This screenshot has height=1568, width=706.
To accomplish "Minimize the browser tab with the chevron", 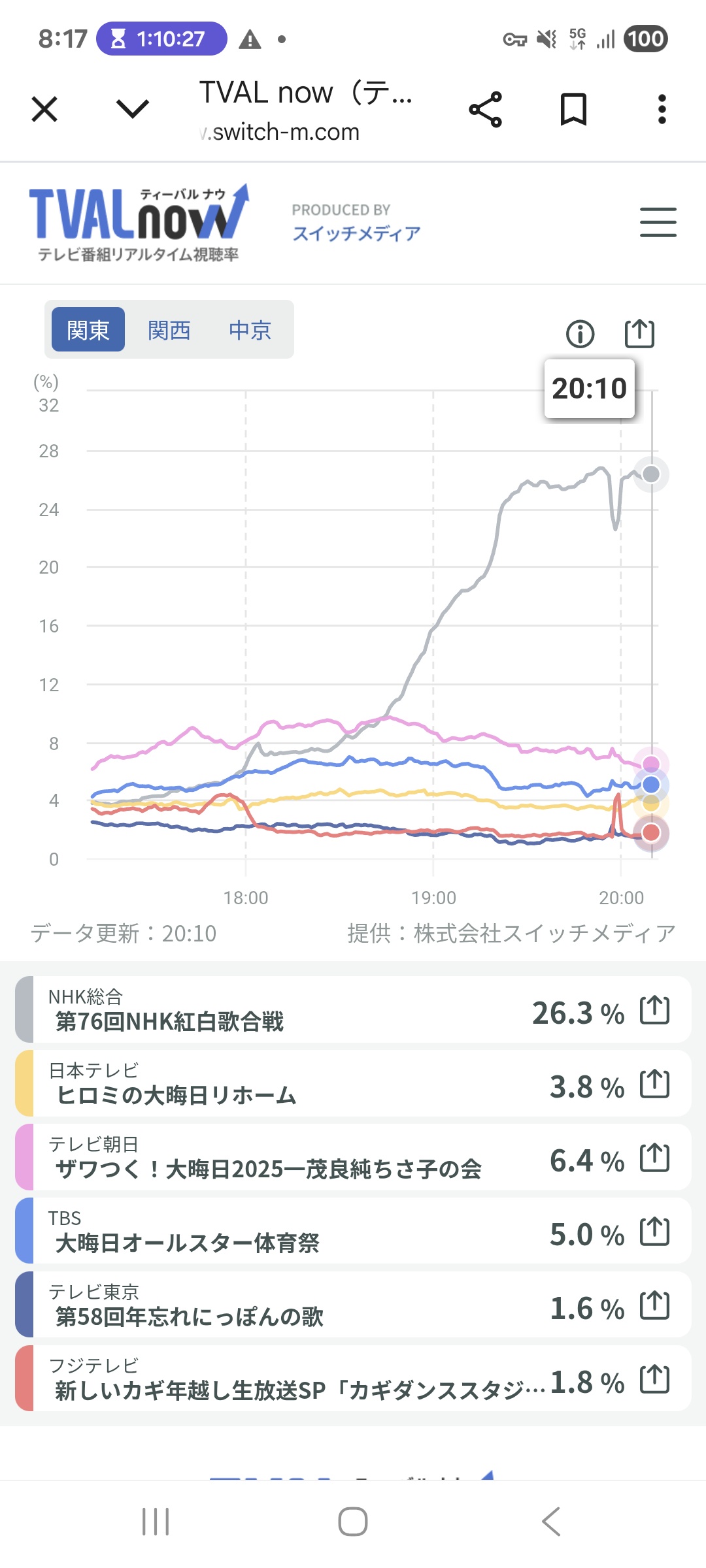I will (133, 109).
